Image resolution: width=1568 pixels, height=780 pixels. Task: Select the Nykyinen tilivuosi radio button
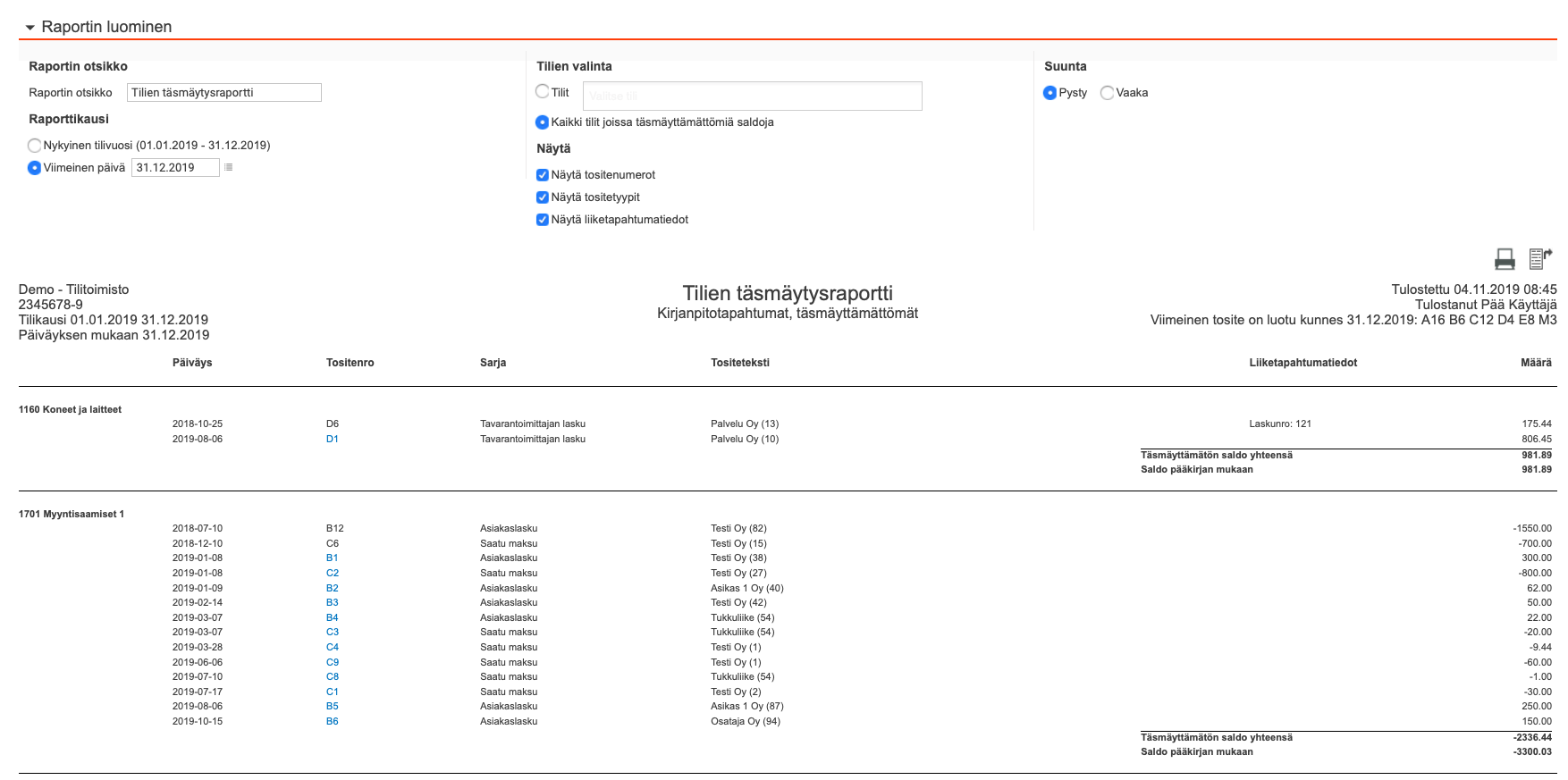click(x=35, y=146)
